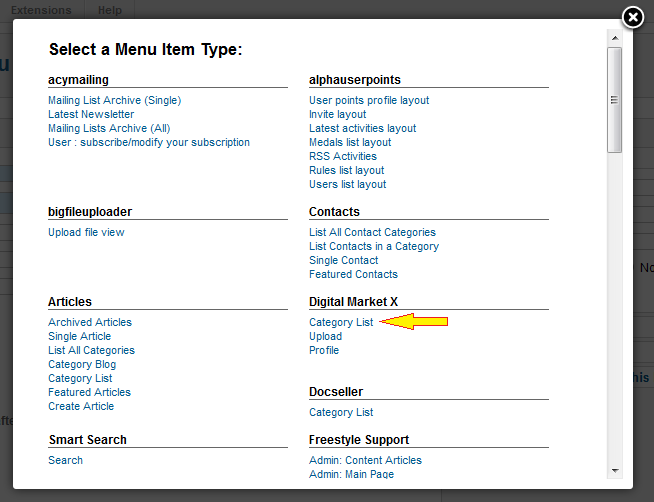Select Admin: Content Articles
Image resolution: width=654 pixels, height=502 pixels.
tap(365, 460)
